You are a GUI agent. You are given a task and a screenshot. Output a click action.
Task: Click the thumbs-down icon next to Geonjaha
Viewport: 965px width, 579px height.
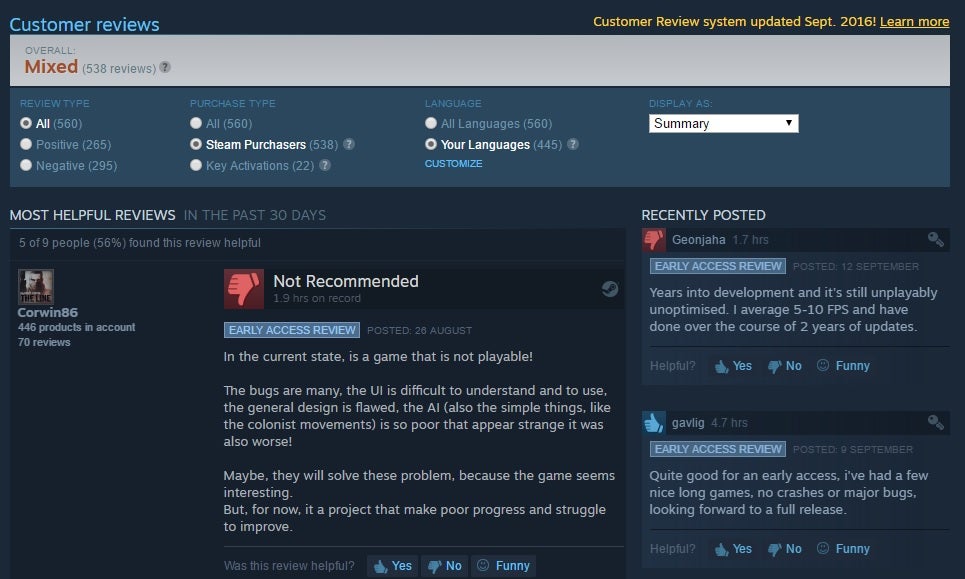[654, 239]
